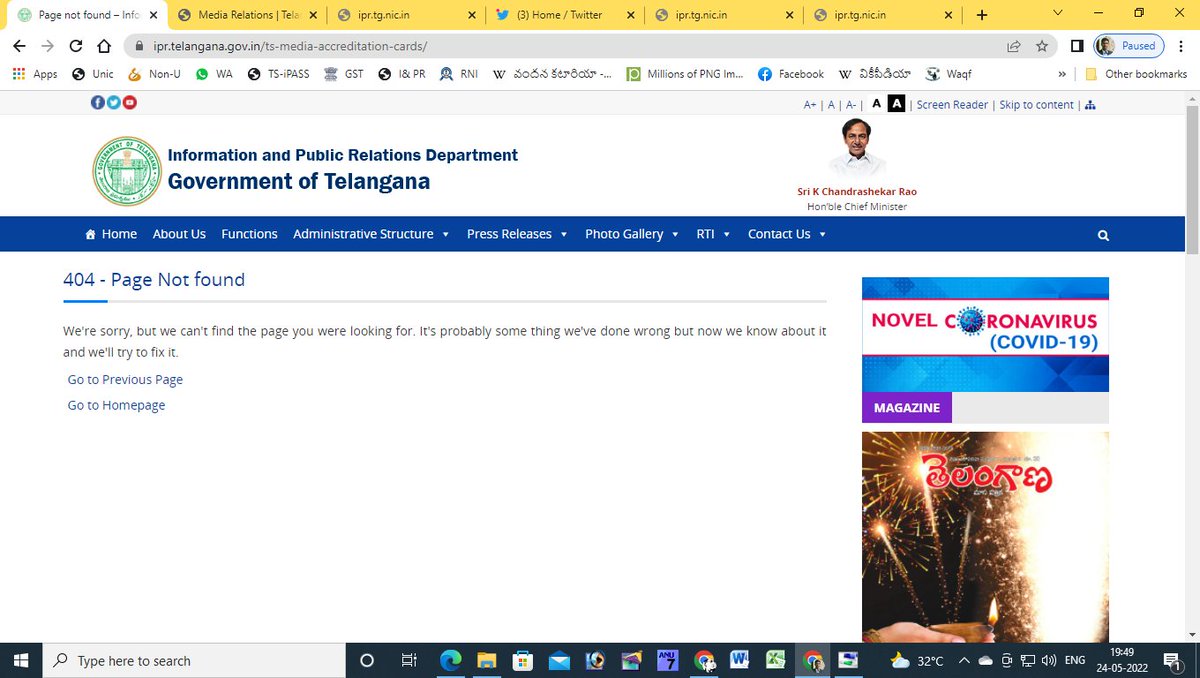Open the Millions of PNG bookmark
Viewport: 1200px width, 678px height.
[684, 74]
